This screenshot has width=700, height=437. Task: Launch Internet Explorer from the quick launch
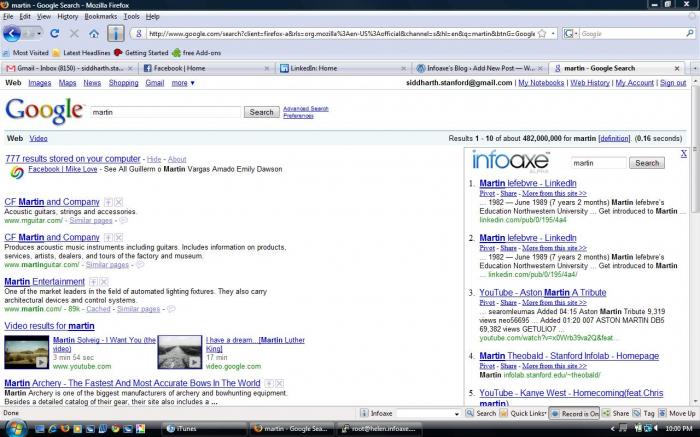[52, 429]
